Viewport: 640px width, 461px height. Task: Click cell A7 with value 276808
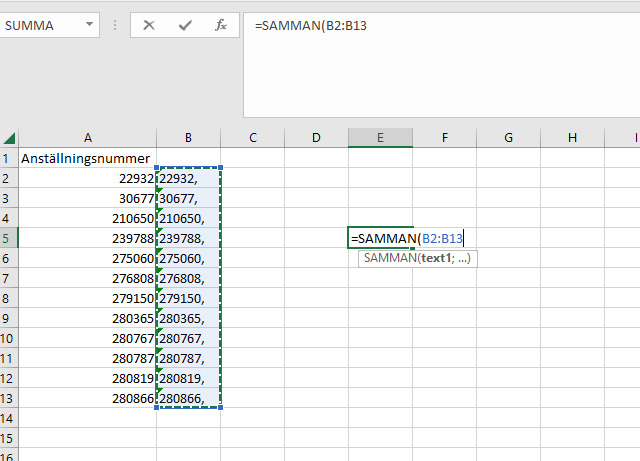click(x=88, y=278)
